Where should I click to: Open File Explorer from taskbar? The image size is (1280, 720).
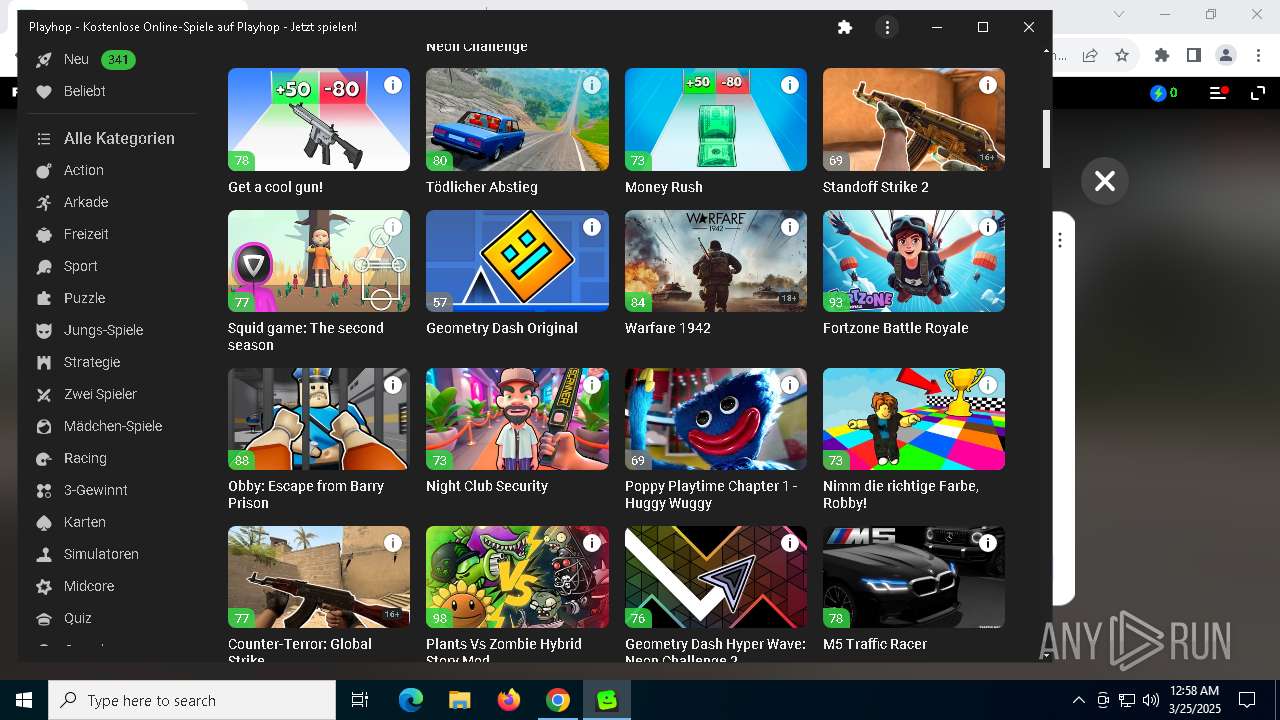(x=460, y=700)
